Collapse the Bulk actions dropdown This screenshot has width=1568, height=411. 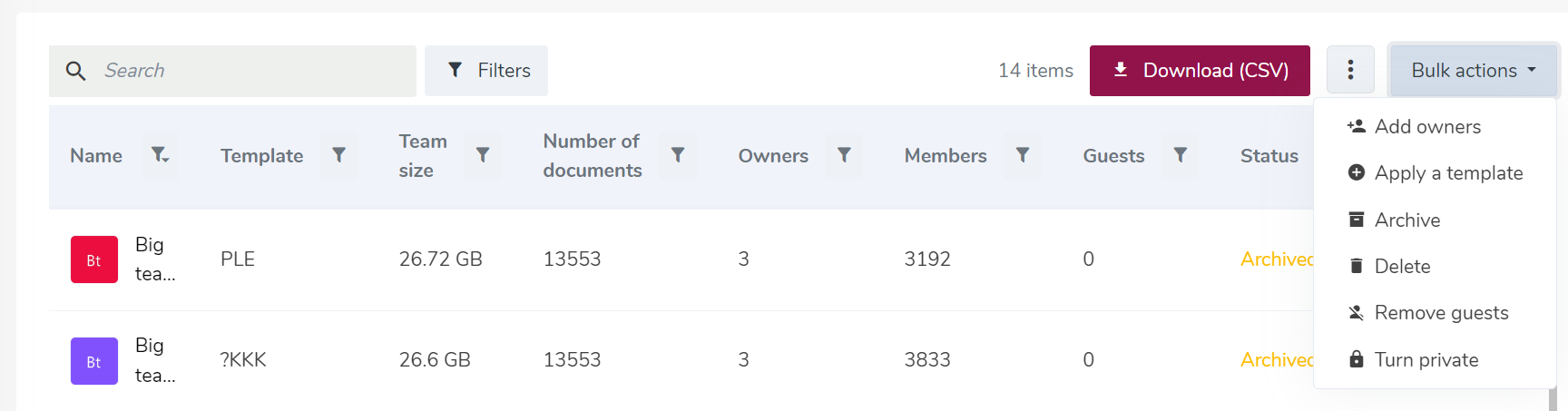(1474, 71)
